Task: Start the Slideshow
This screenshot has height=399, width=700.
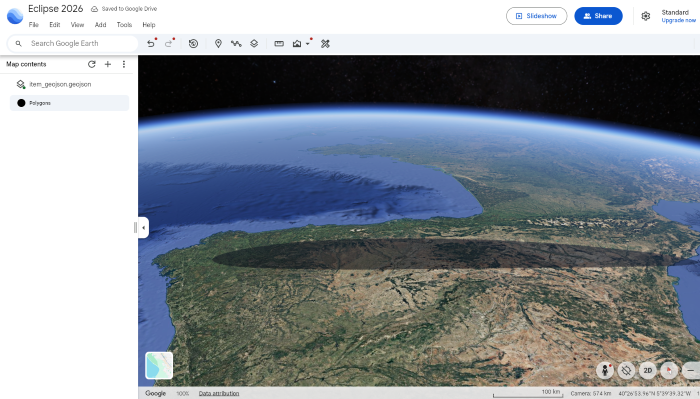Action: coord(537,16)
